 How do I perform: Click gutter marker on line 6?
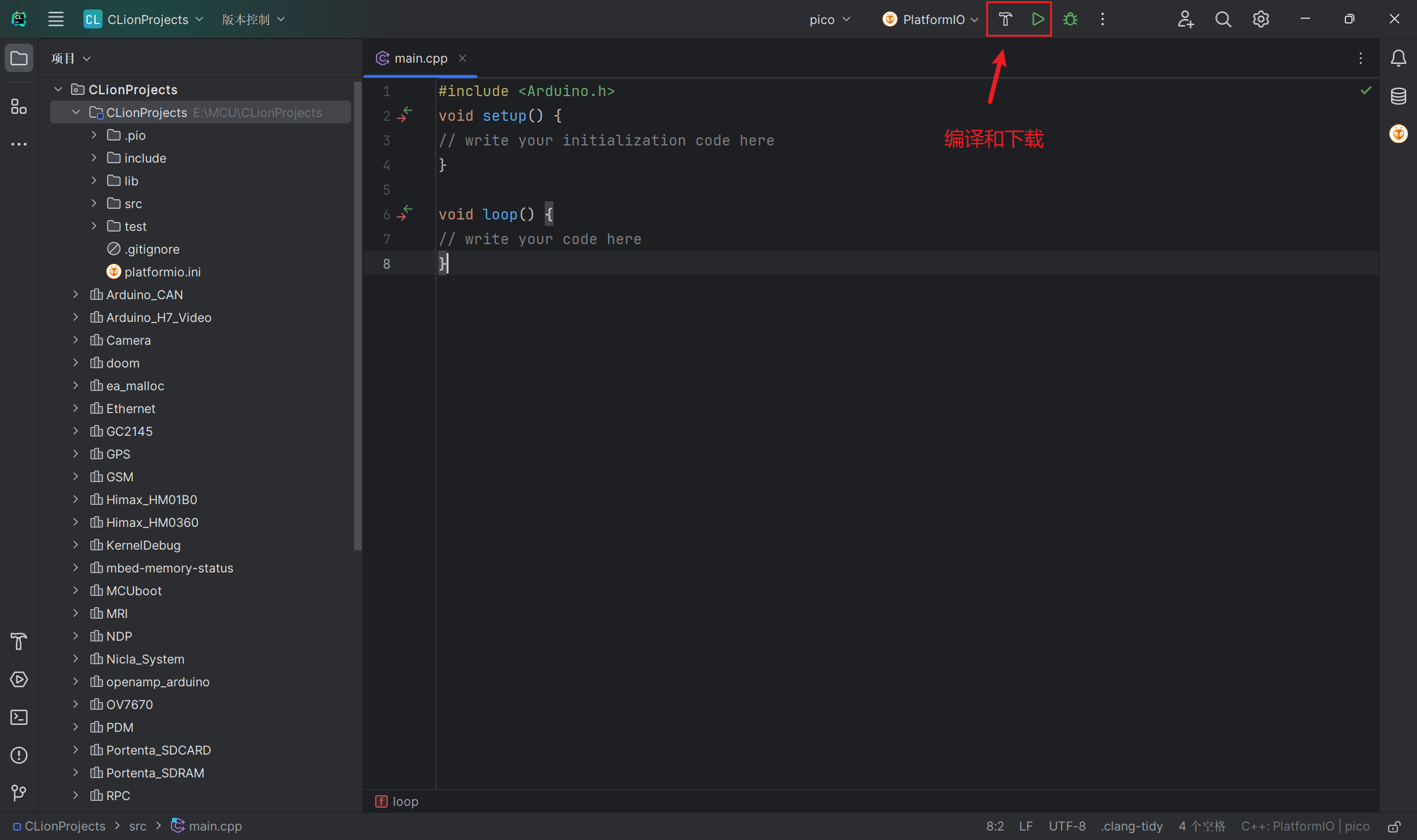[x=405, y=213]
